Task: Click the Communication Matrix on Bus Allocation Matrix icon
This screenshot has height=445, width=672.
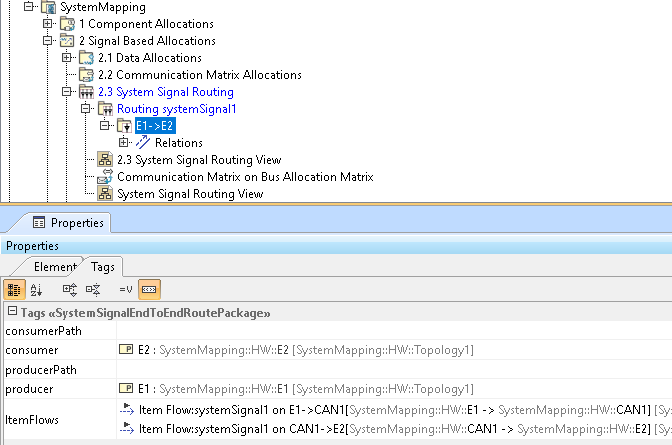Action: pos(105,177)
